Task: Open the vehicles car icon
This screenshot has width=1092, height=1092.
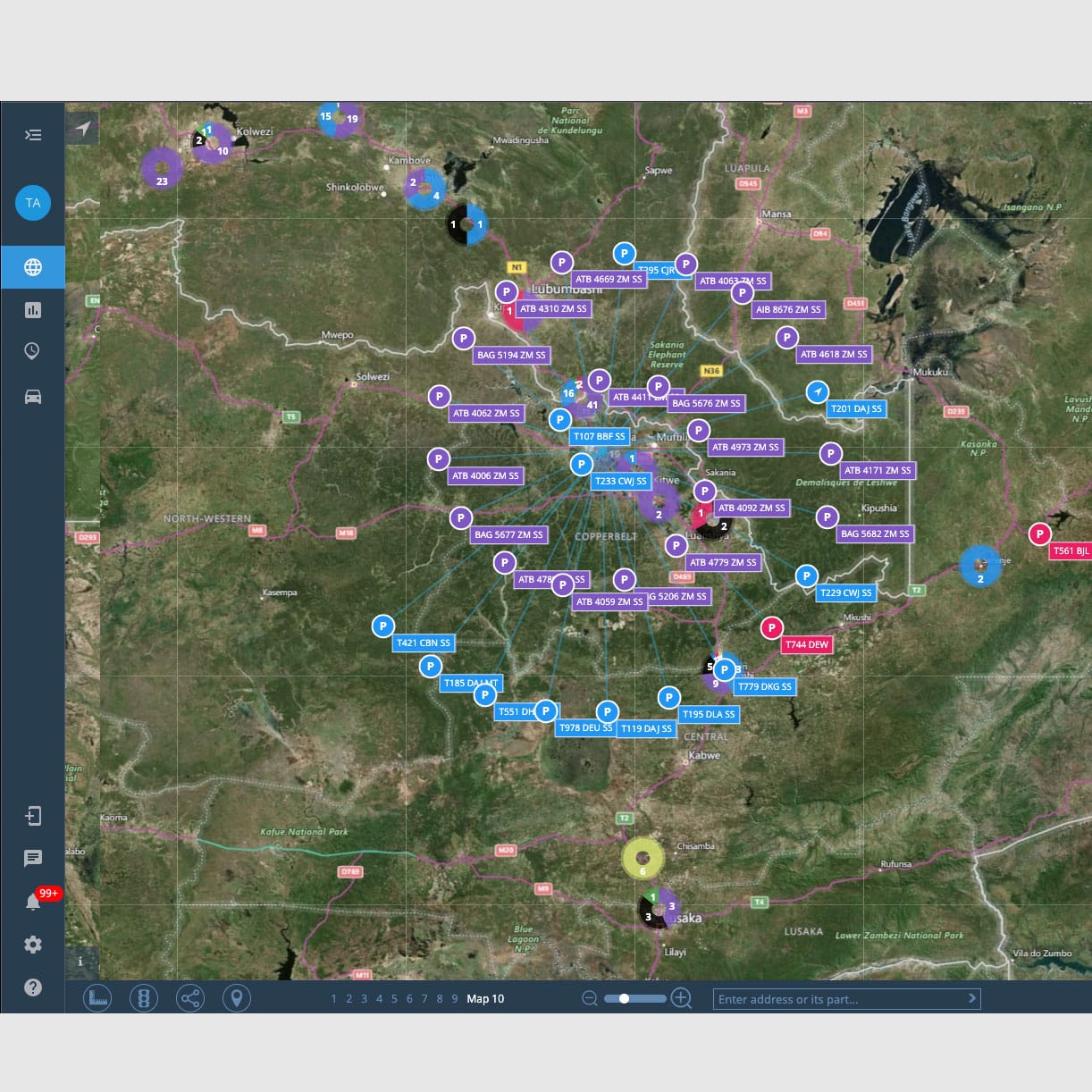Action: [x=33, y=397]
